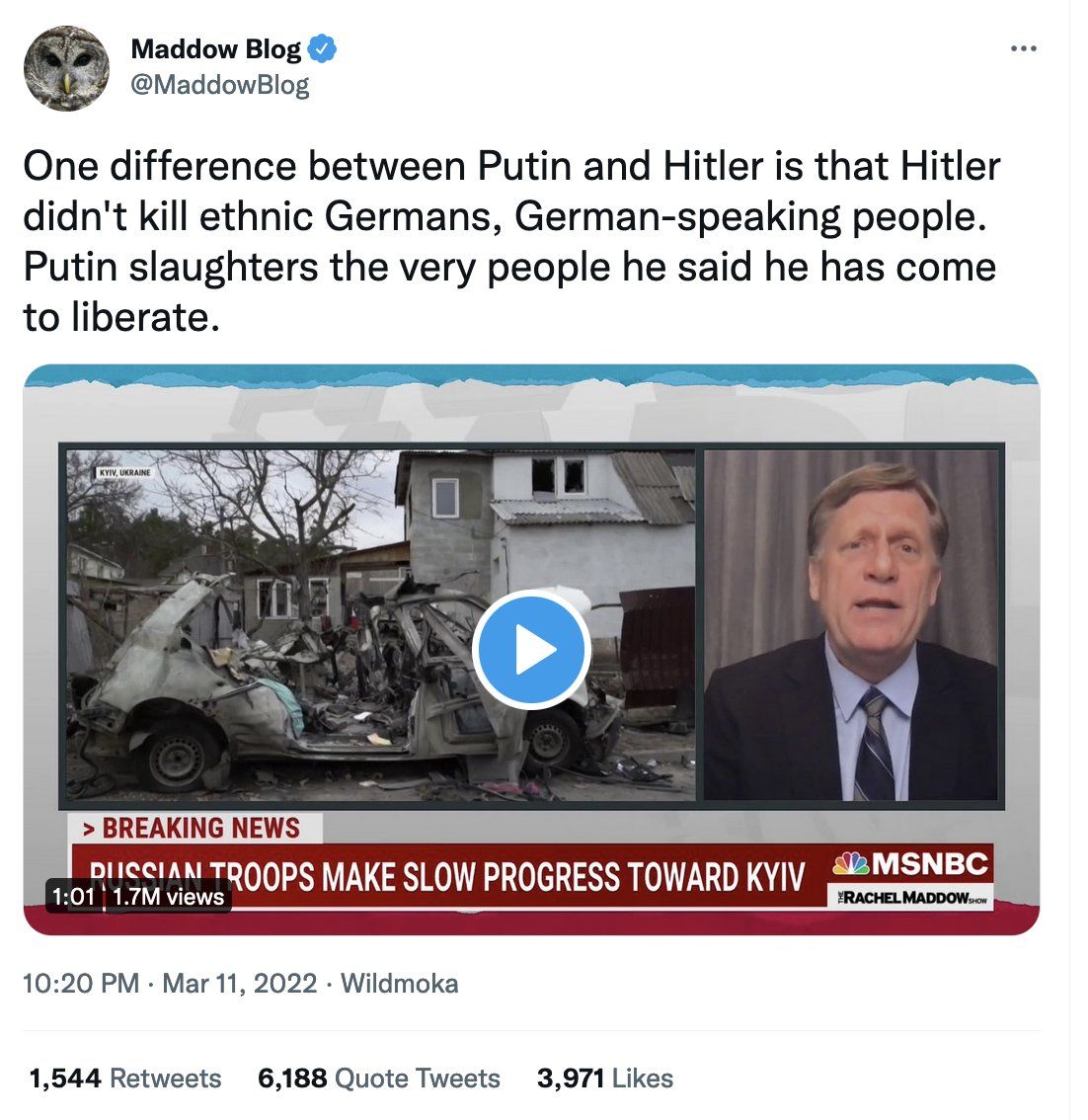Click the owl profile avatar
The image size is (1088, 1120).
tap(66, 68)
